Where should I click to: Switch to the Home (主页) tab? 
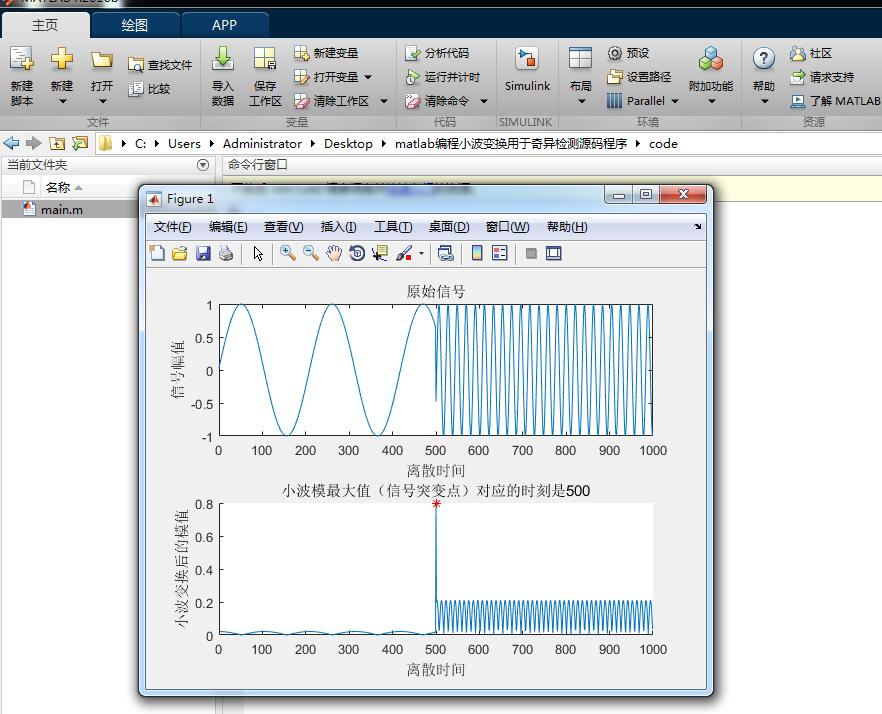(45, 25)
